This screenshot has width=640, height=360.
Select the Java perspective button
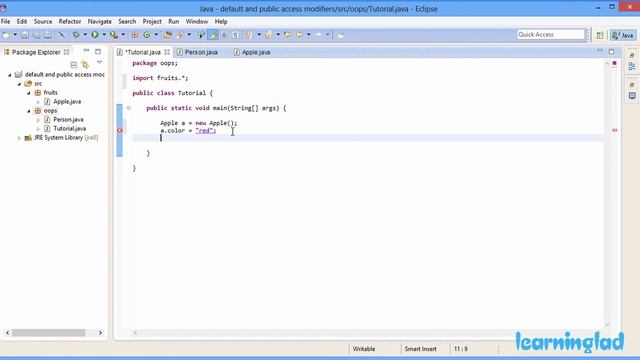point(623,36)
